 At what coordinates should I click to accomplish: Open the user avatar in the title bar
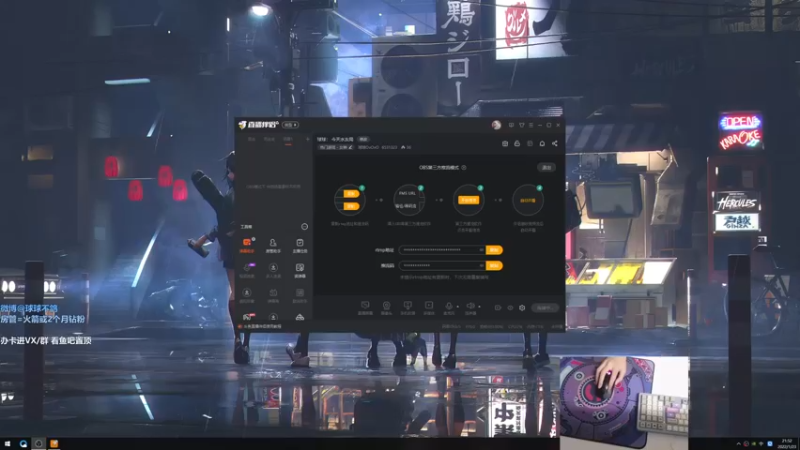tap(496, 125)
